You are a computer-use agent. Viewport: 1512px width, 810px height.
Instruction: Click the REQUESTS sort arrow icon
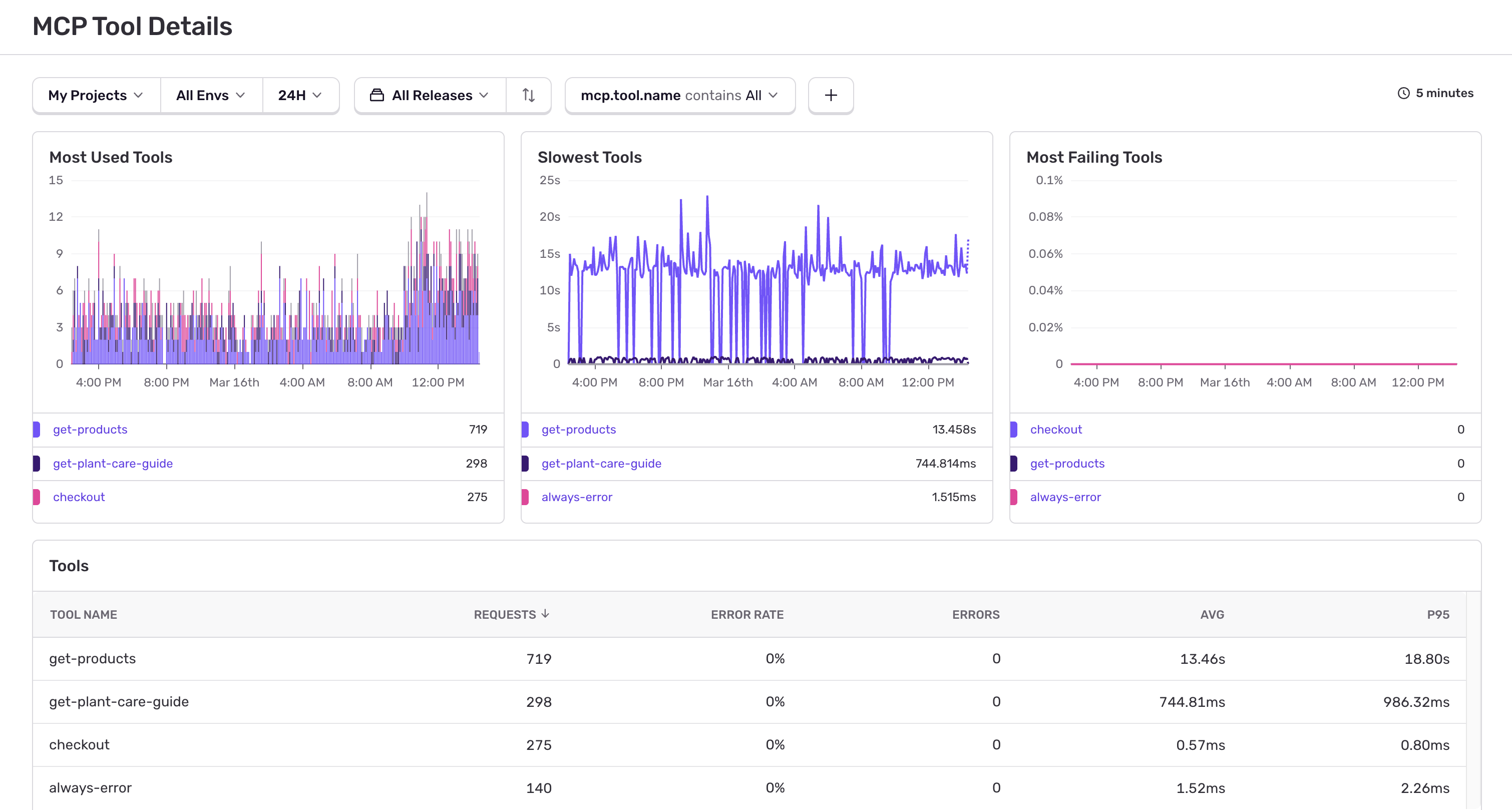pos(545,614)
